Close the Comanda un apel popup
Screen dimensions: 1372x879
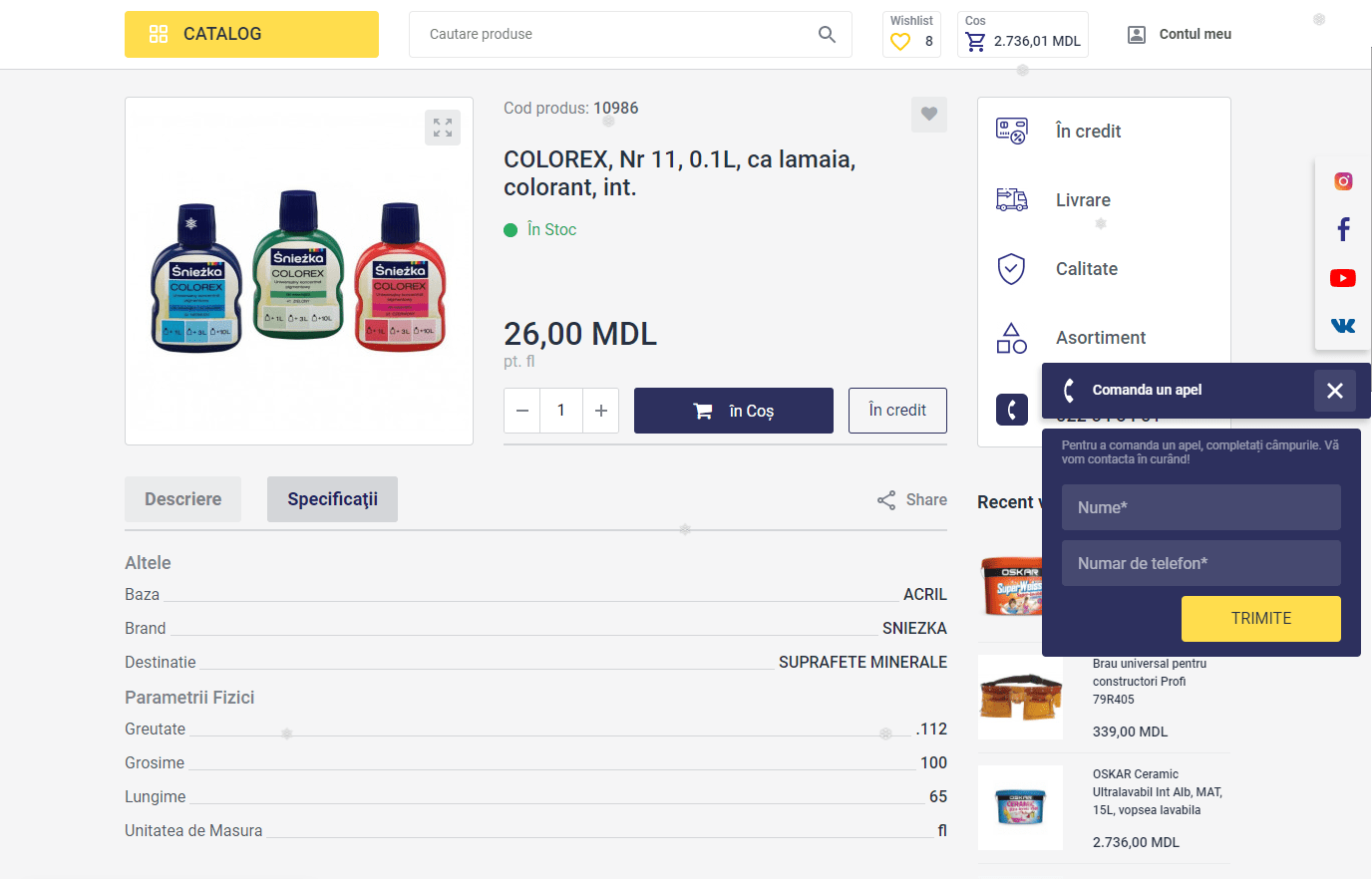click(x=1335, y=391)
